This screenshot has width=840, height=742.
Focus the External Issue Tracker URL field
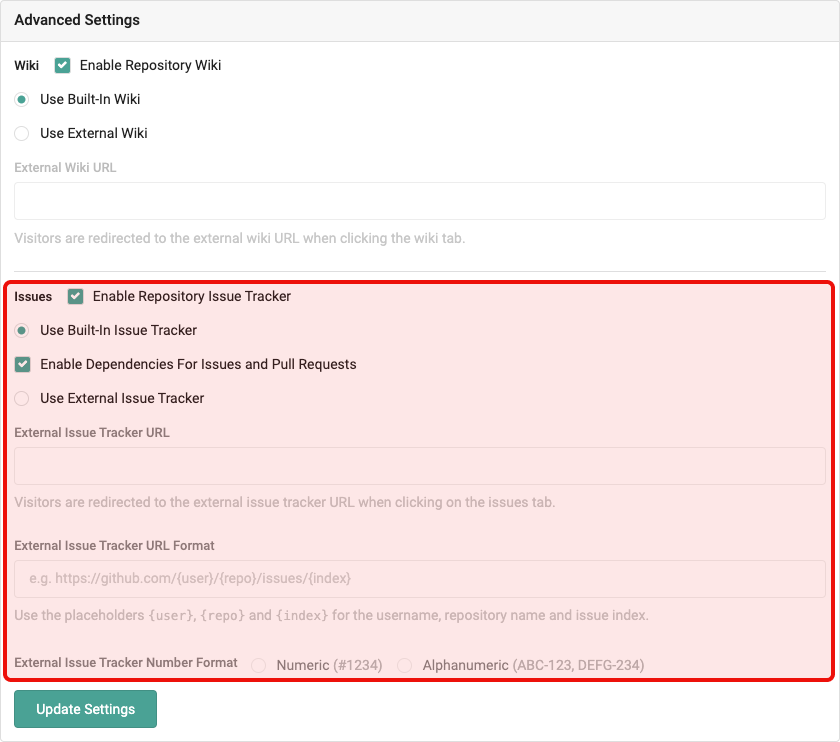click(419, 466)
